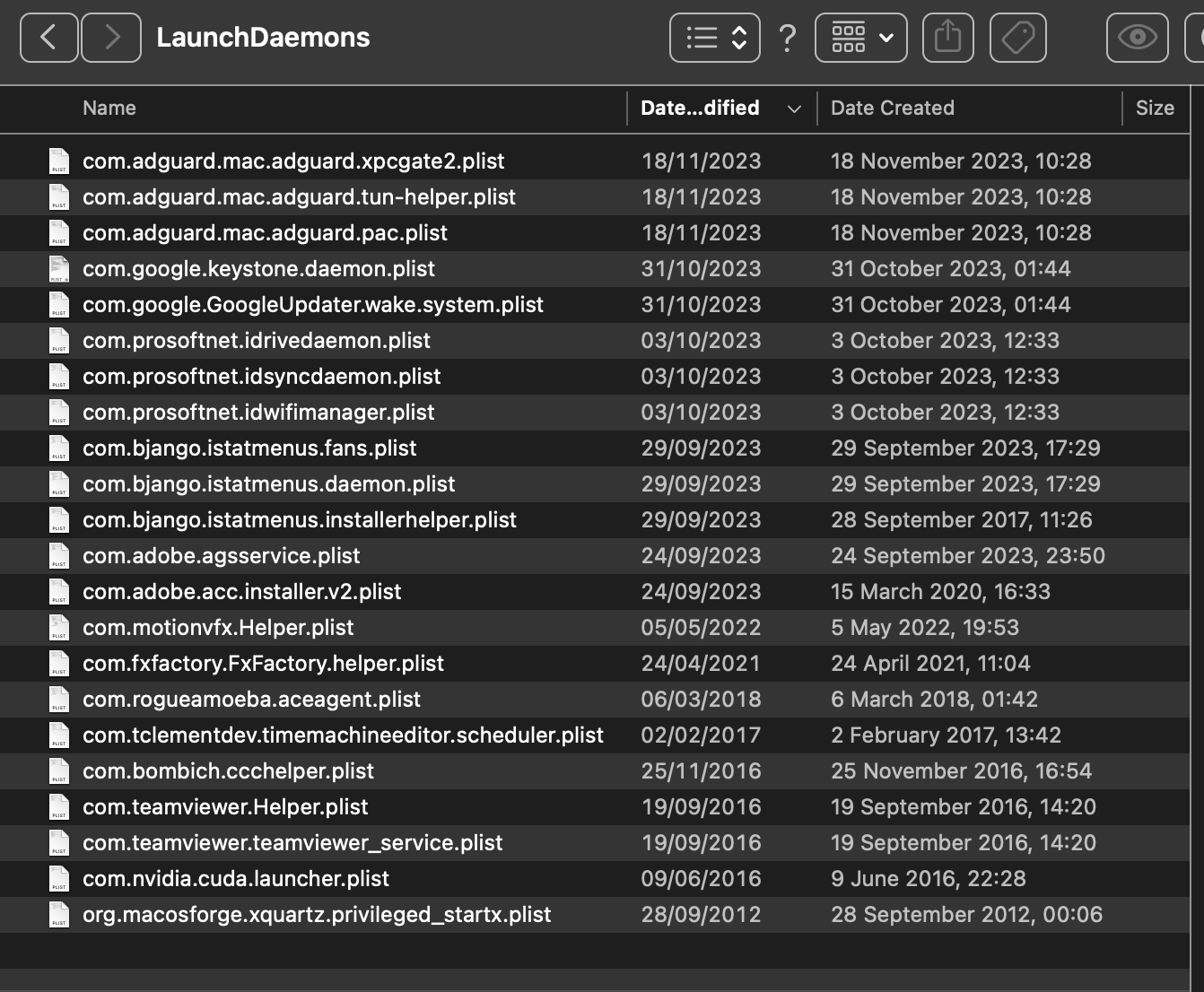This screenshot has height=992, width=1204.
Task: Click the LaunchDaemons folder title in toolbar
Action: (x=263, y=38)
